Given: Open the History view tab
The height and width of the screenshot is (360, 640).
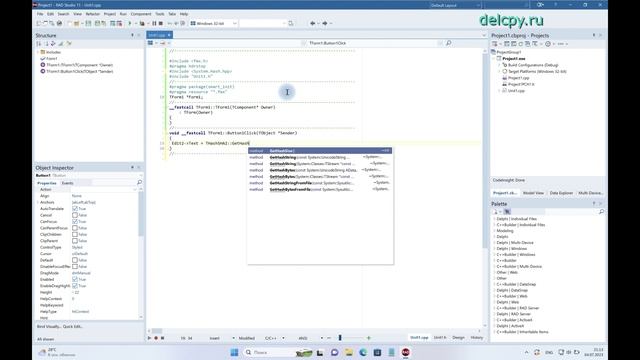Looking at the screenshot, I should coord(476,338).
